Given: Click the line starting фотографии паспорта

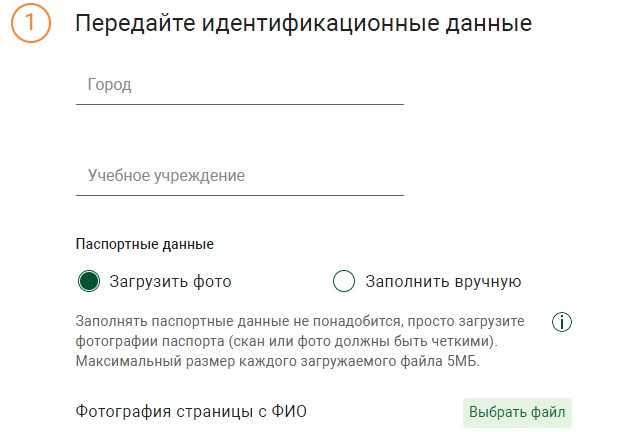Looking at the screenshot, I should (287, 342).
